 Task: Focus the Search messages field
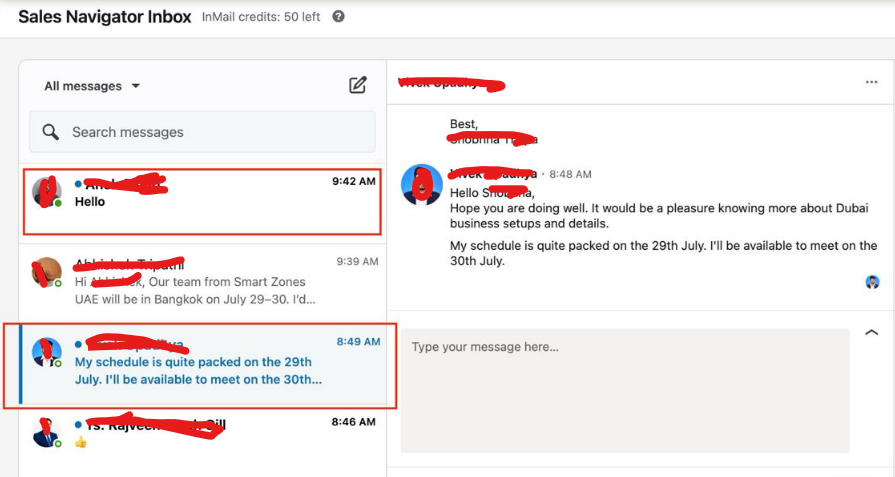(x=215, y=132)
